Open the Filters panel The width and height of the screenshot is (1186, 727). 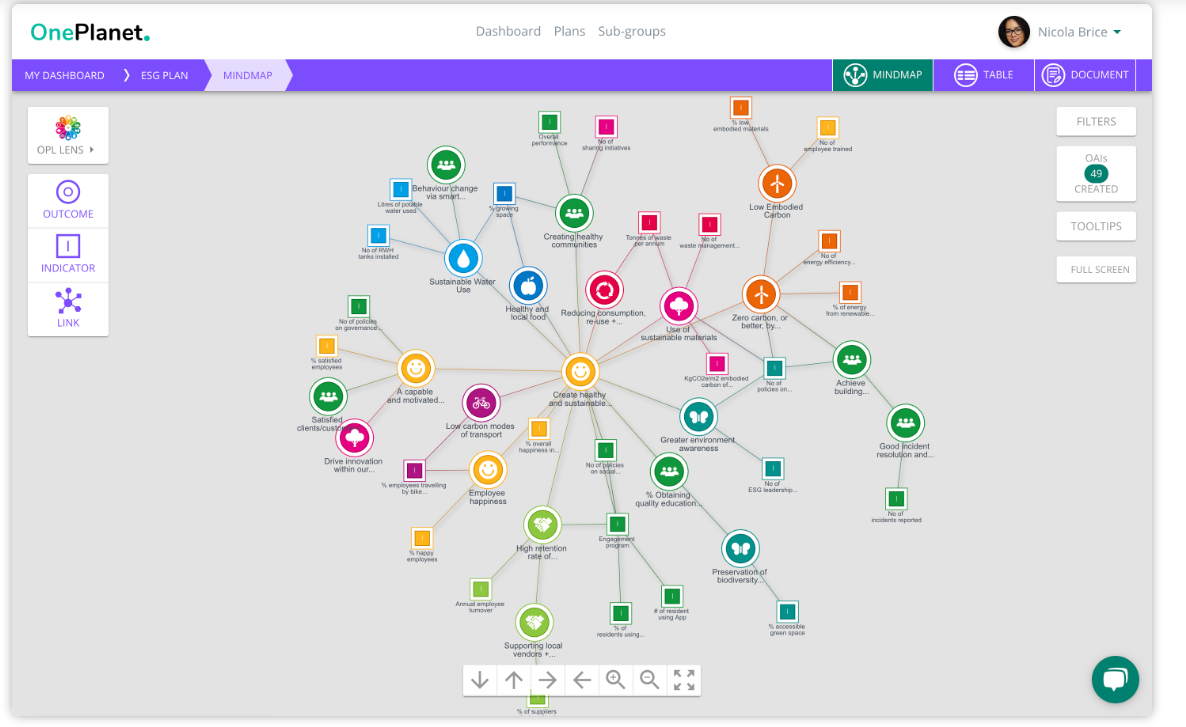(1096, 121)
